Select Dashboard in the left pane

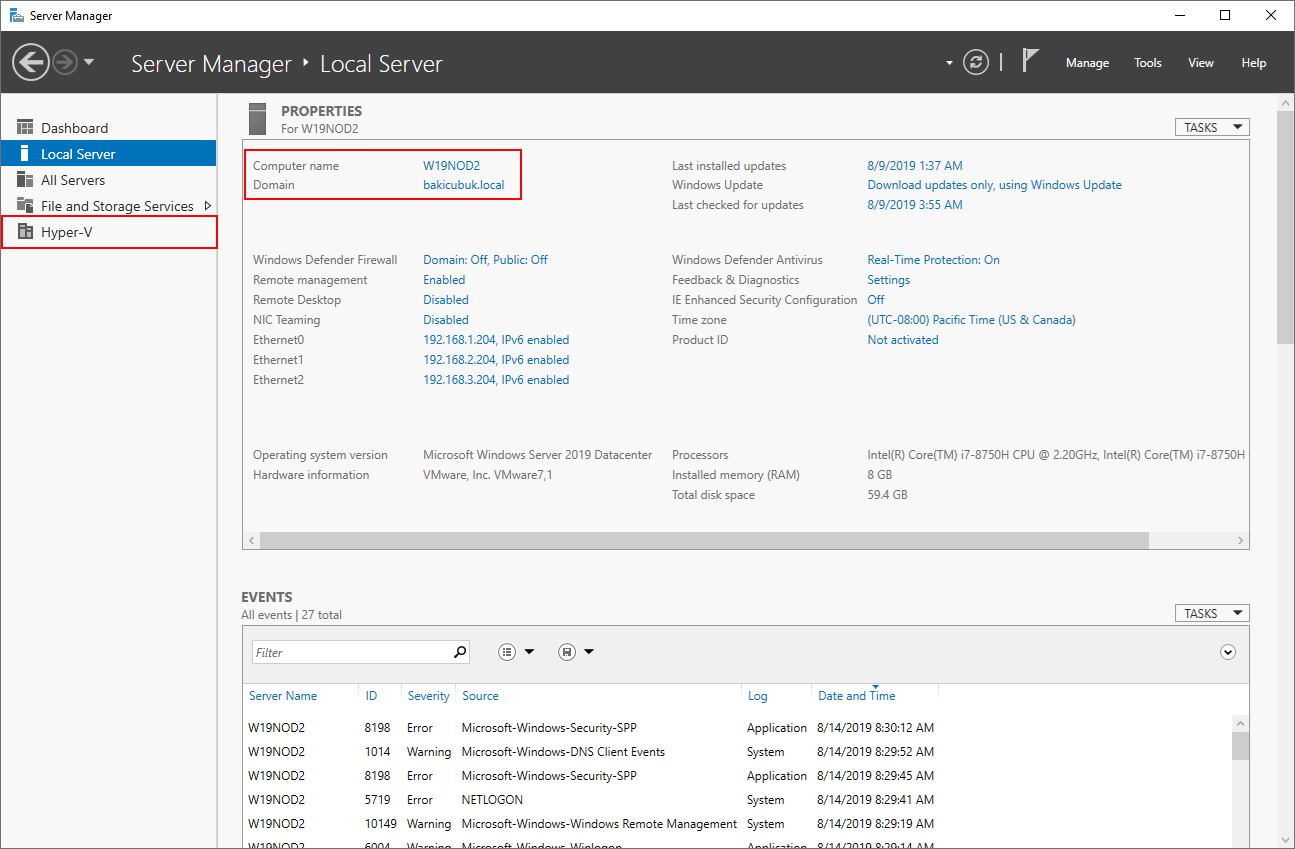coord(108,128)
